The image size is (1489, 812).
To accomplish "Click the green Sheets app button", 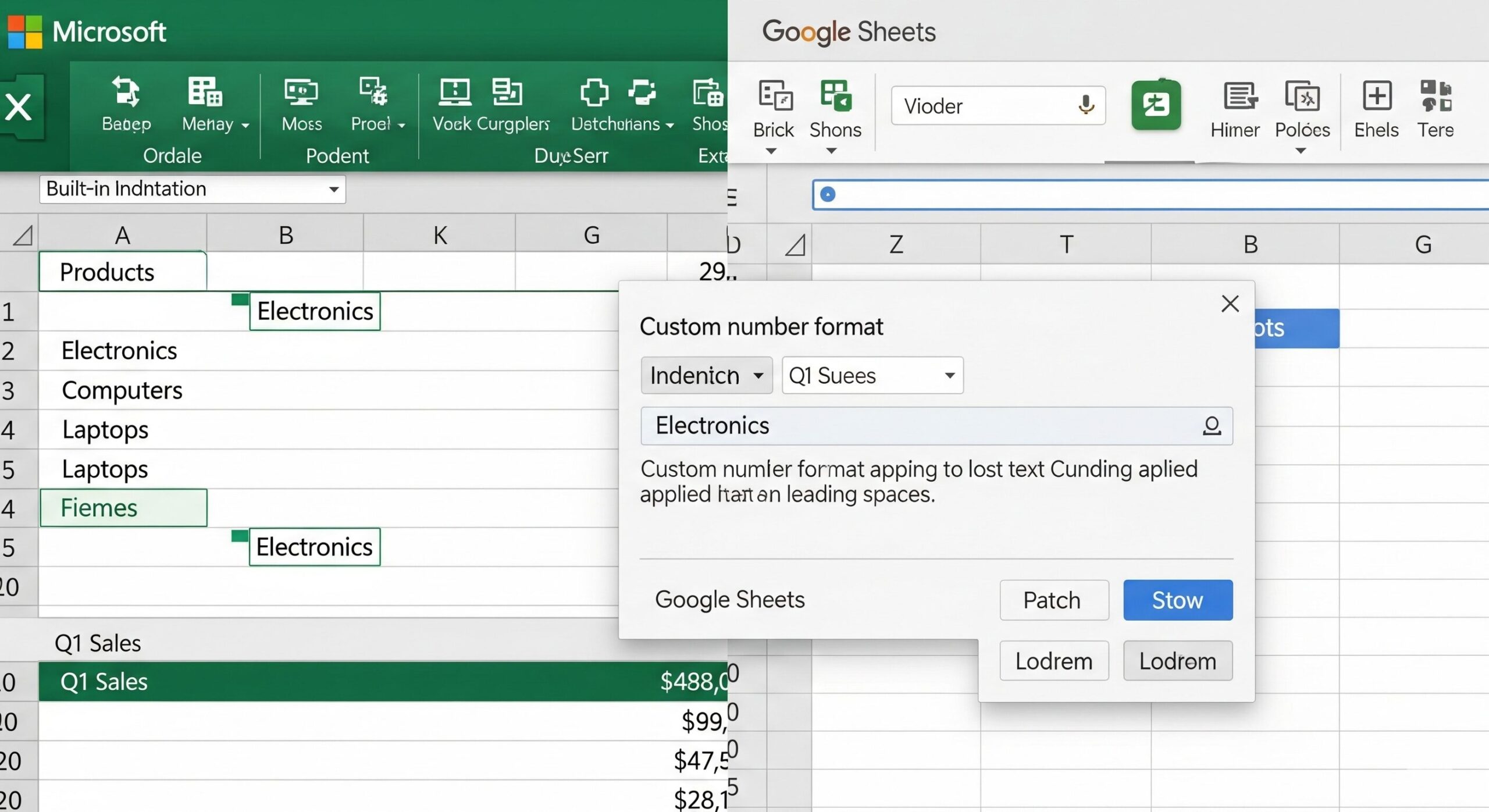I will click(1156, 105).
